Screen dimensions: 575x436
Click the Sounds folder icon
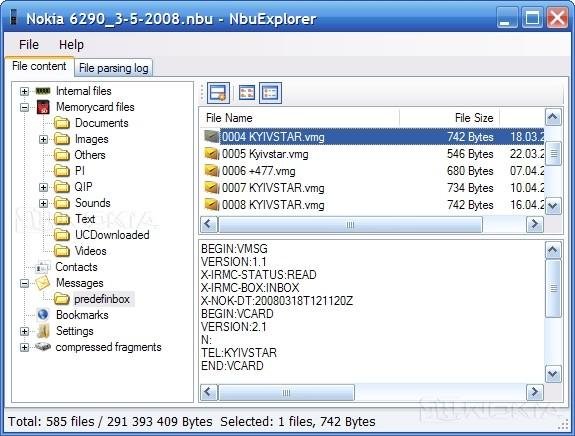62,203
